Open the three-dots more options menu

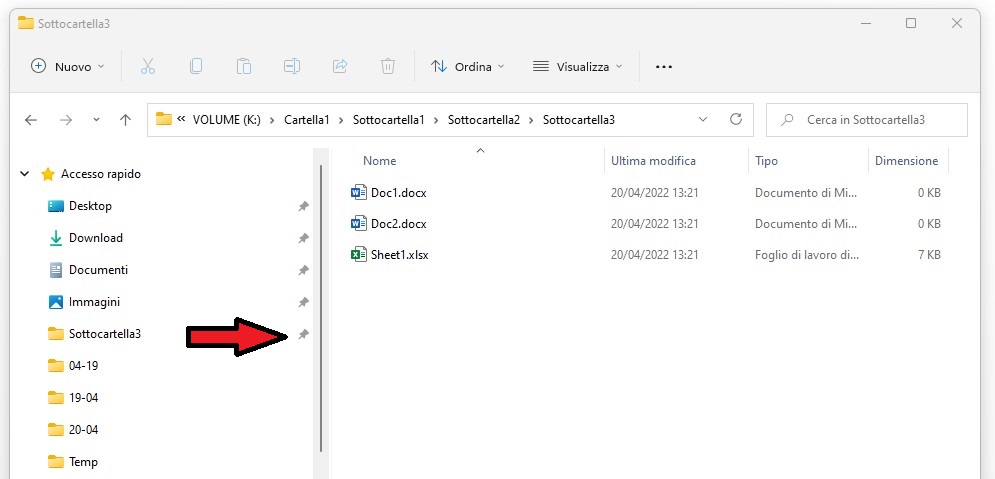pyautogui.click(x=664, y=67)
